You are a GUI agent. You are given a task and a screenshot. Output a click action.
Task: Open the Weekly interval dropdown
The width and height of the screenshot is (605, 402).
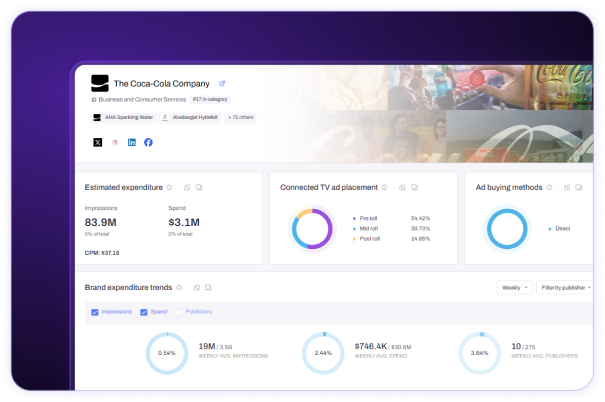click(515, 287)
